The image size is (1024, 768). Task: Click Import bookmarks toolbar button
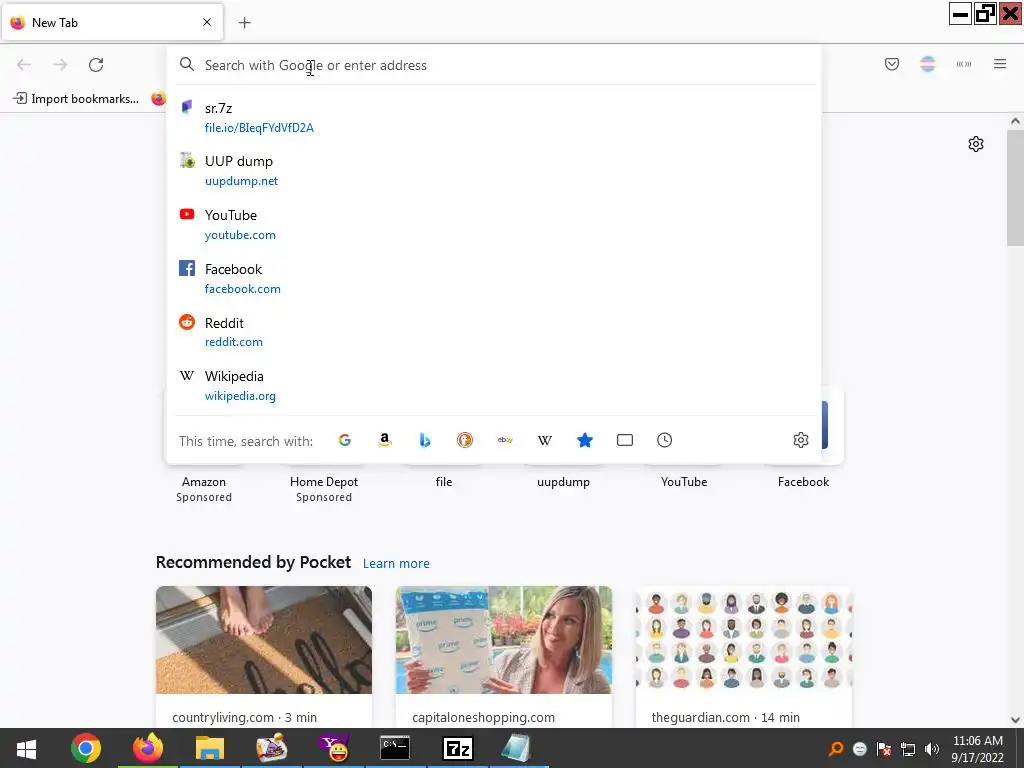(76, 99)
